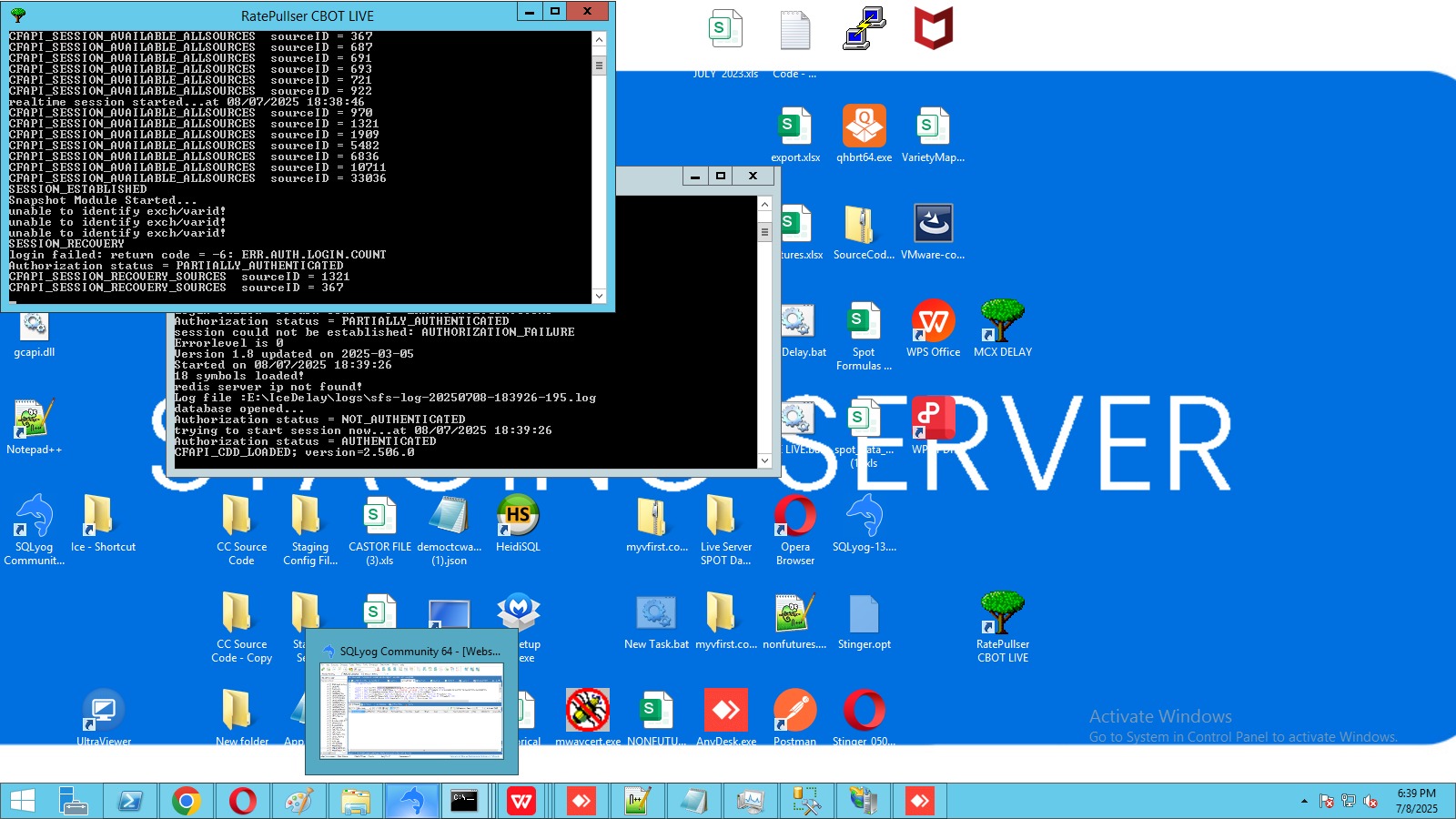
Task: Select the Notepad++ desktop icon
Action: (34, 420)
